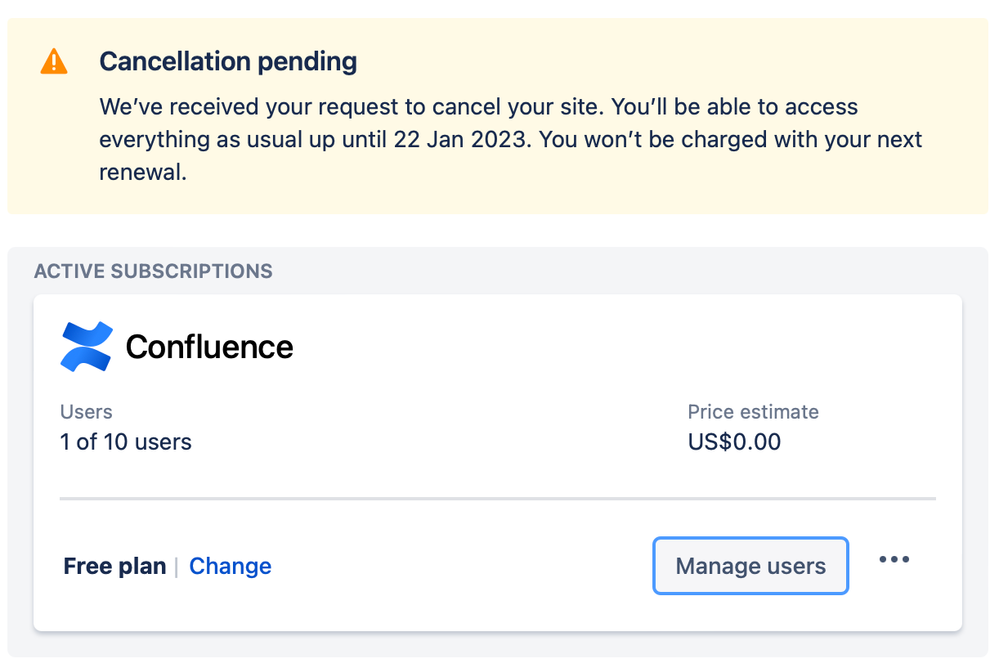Click the Manage users button
999x659 pixels.
(750, 565)
